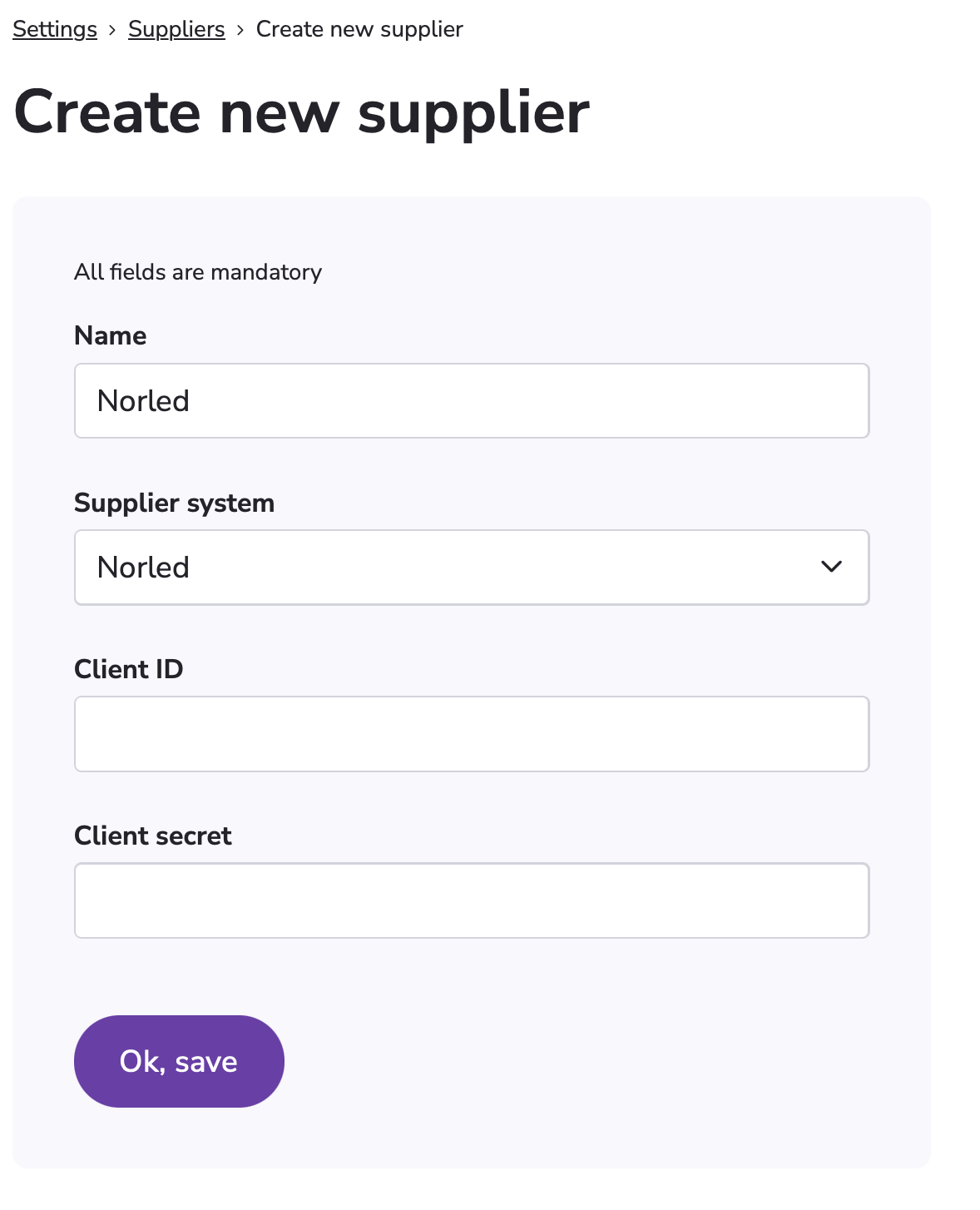Place cursor on 'Norled' text in Name field

point(143,401)
